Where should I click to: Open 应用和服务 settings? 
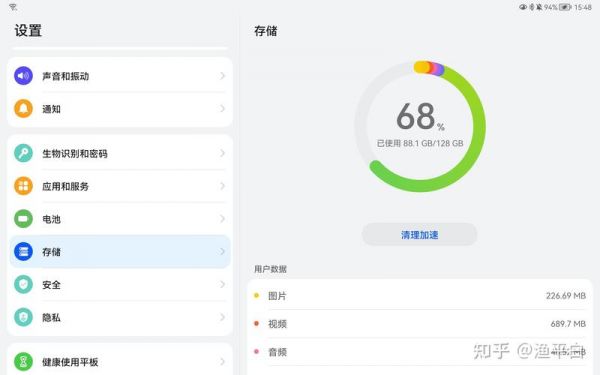(120, 186)
